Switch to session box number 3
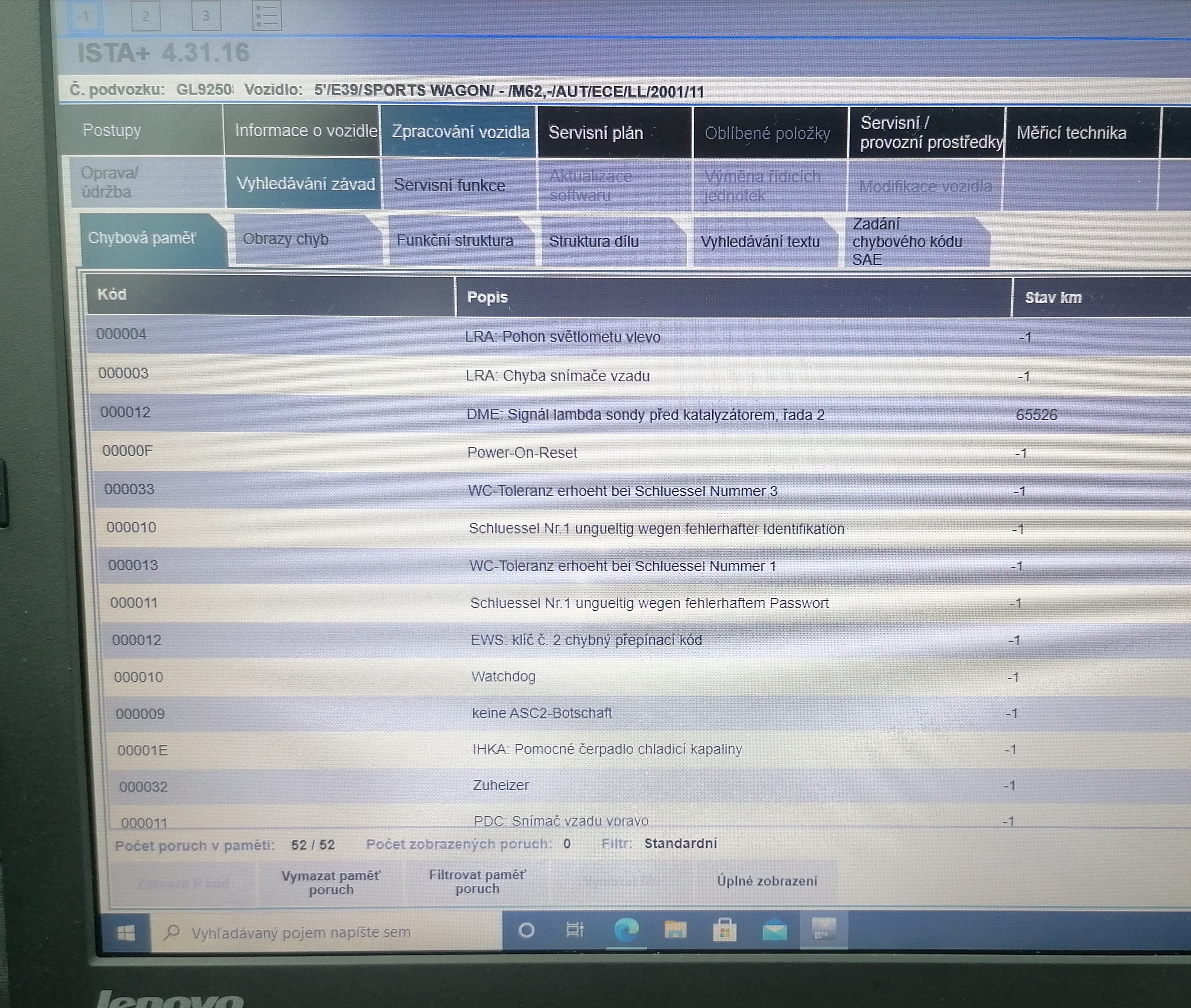This screenshot has height=1008, width=1191. (206, 16)
